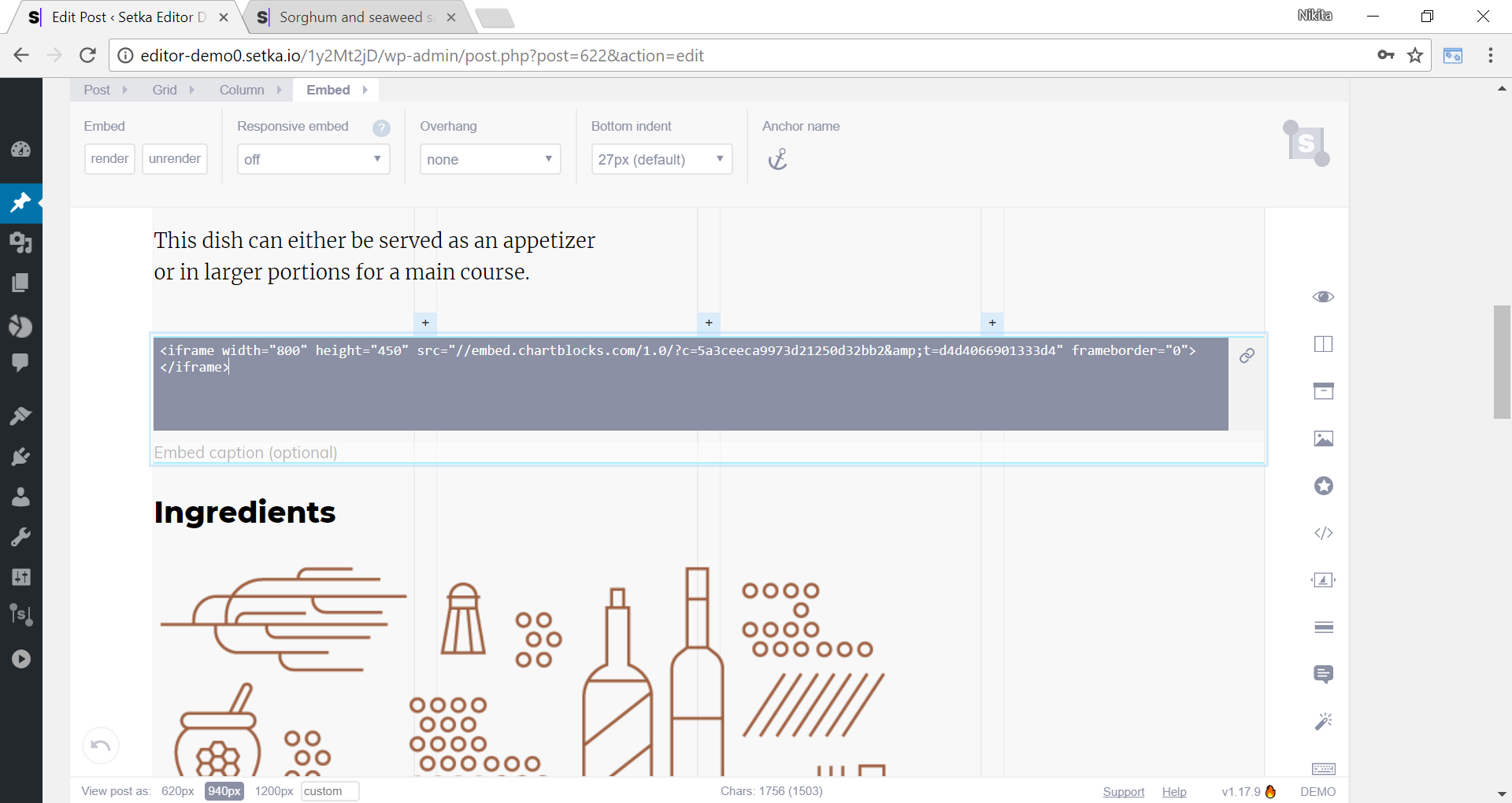Open the Overhang dropdown
The width and height of the screenshot is (1512, 803).
click(490, 159)
